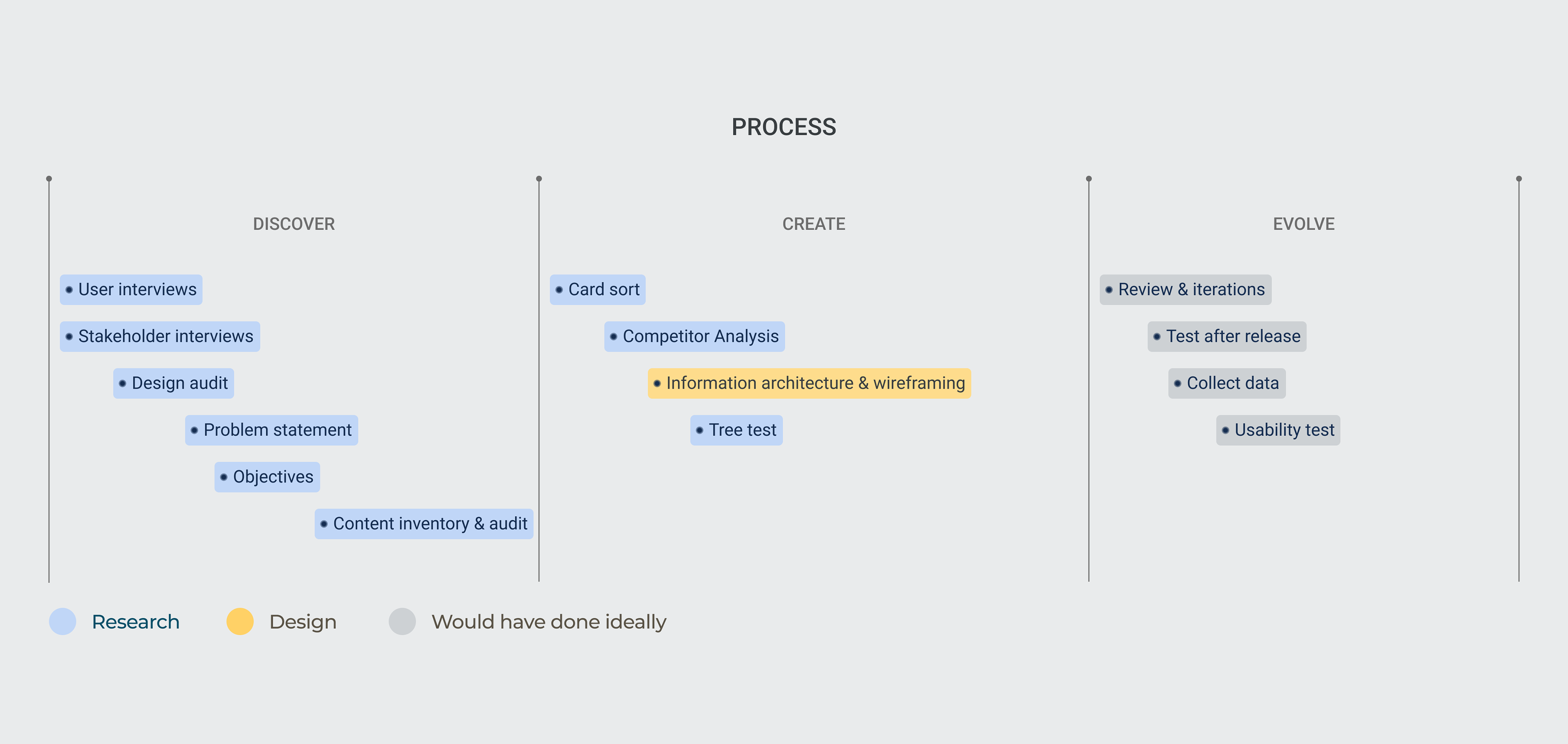
Task: Click the CREATE column heading
Action: pos(813,224)
